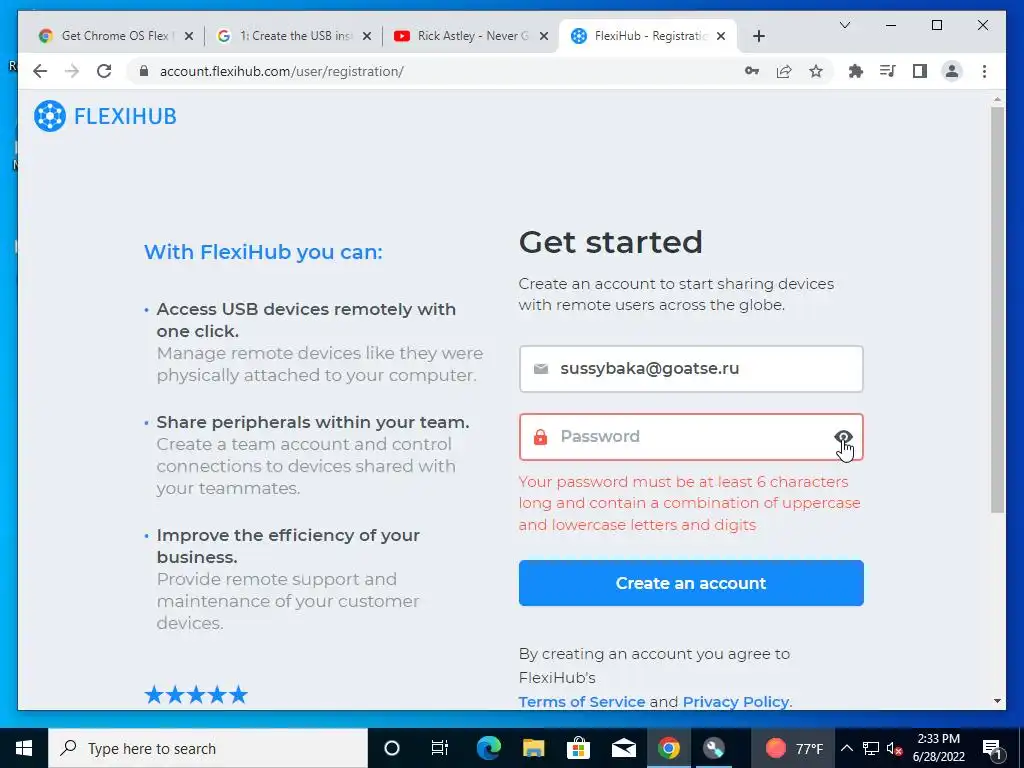Show hidden system tray icons

tap(846, 748)
